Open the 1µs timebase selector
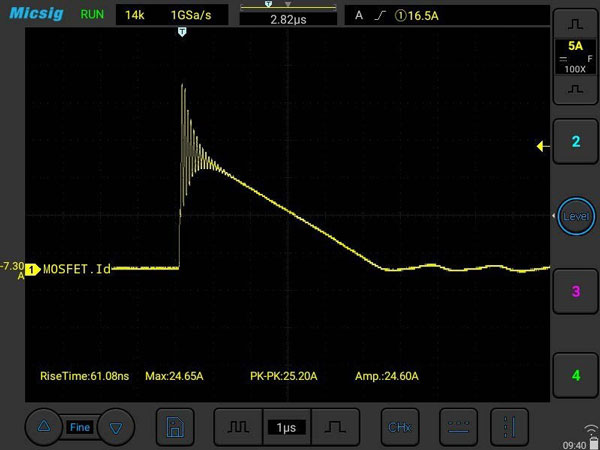This screenshot has width=600, height=450. point(286,427)
